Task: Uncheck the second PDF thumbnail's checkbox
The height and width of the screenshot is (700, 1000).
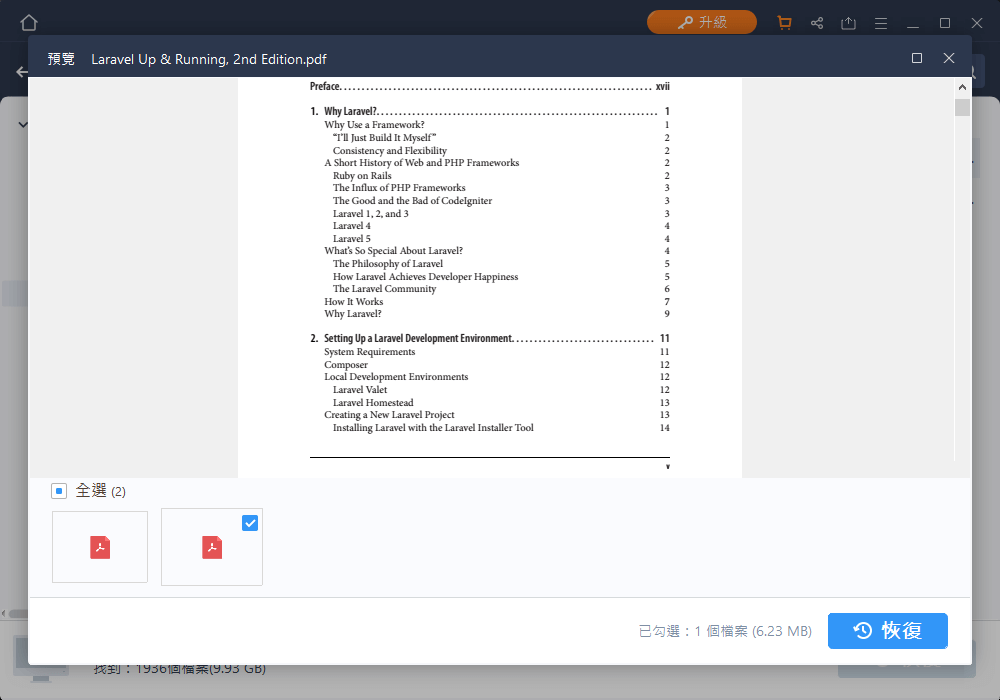Action: point(250,522)
